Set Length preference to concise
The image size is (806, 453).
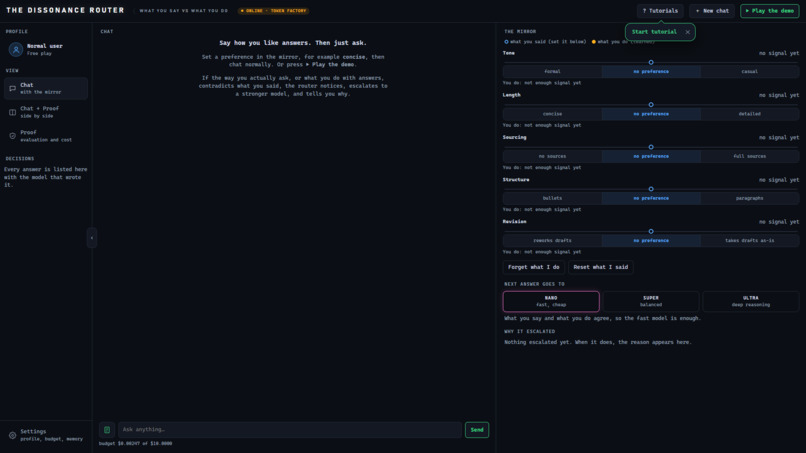(x=552, y=114)
